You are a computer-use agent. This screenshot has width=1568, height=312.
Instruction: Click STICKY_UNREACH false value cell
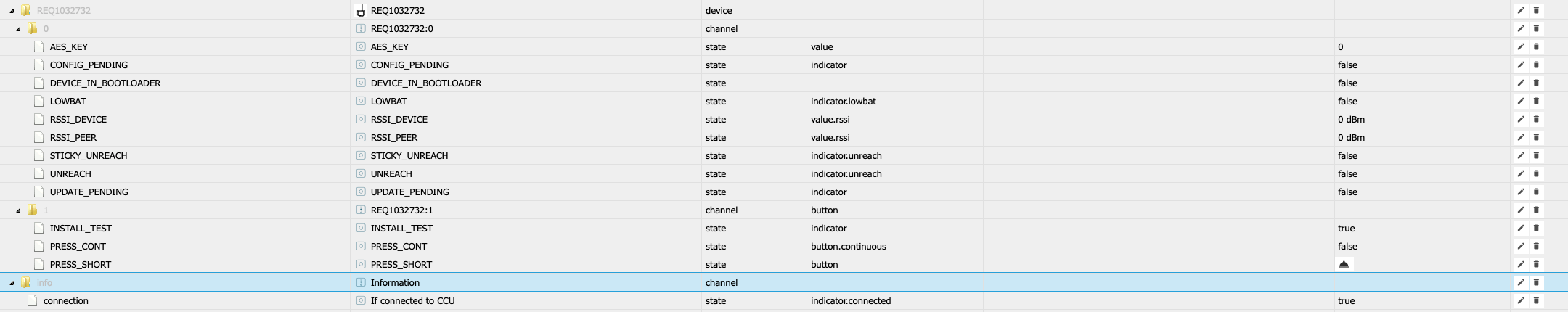(x=1347, y=156)
